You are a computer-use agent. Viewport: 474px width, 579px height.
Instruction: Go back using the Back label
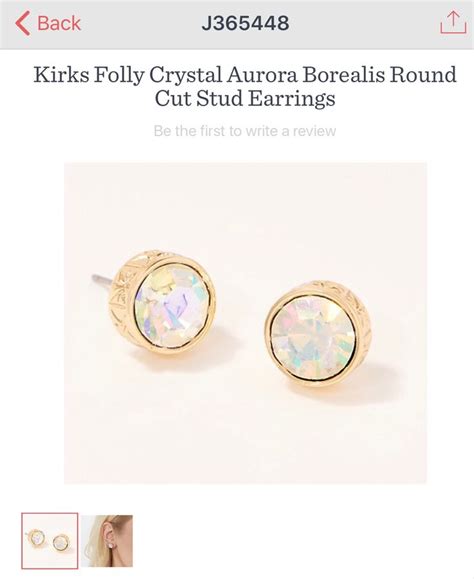[x=59, y=23]
